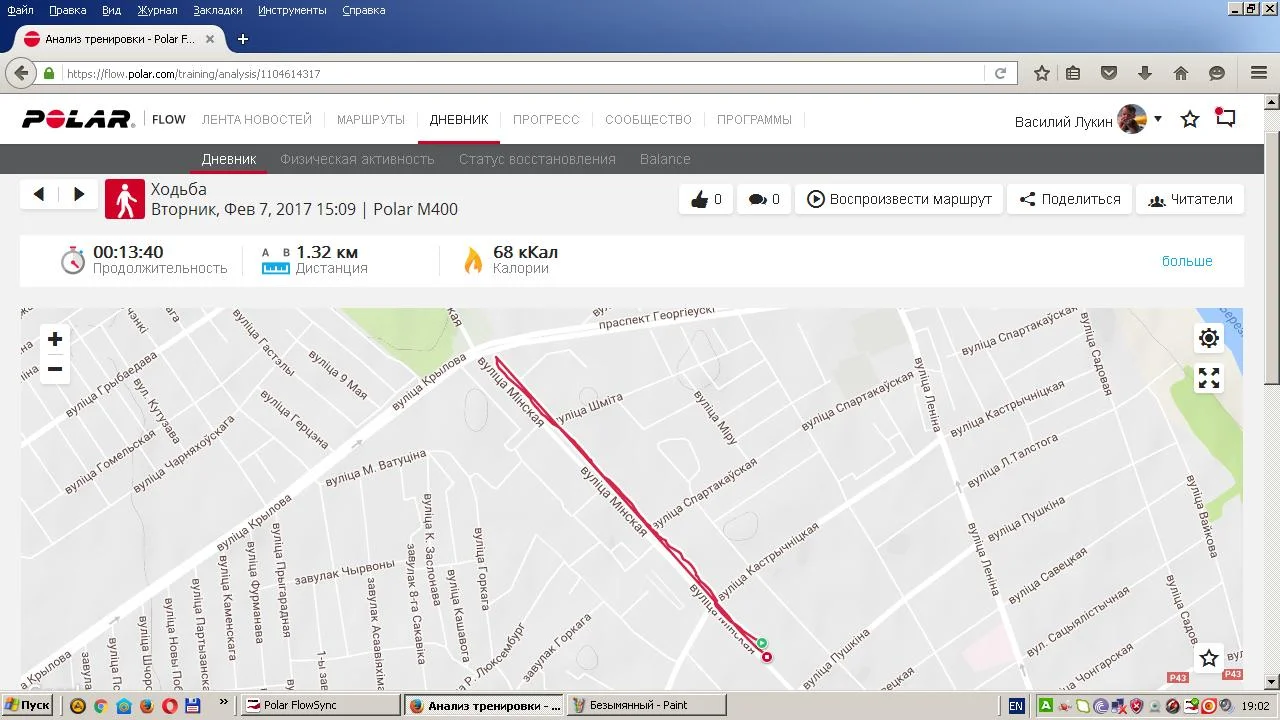This screenshot has width=1280, height=720.
Task: Open the Firefox bookmarks list icon
Action: 1073,73
